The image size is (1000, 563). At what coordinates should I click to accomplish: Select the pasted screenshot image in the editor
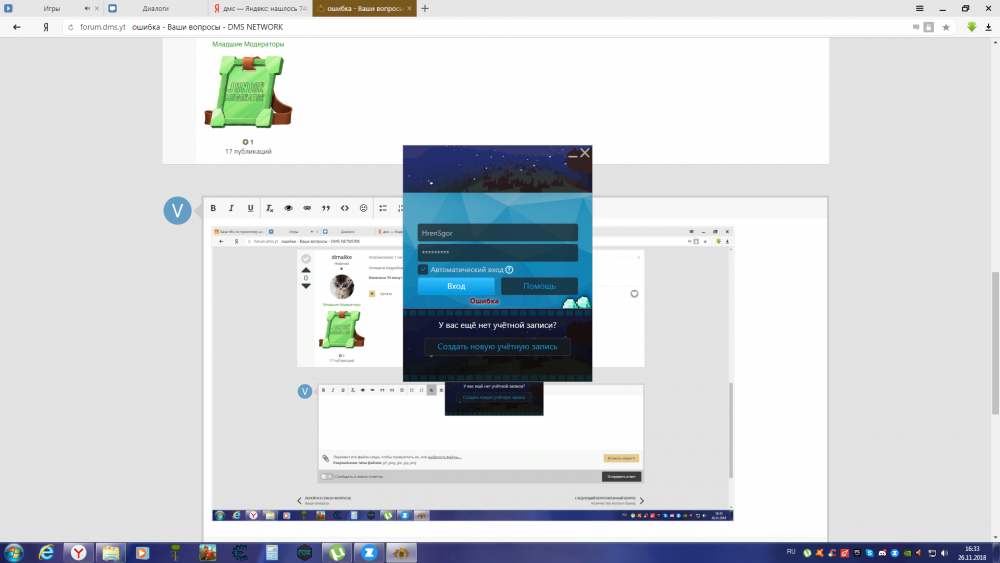click(x=473, y=374)
